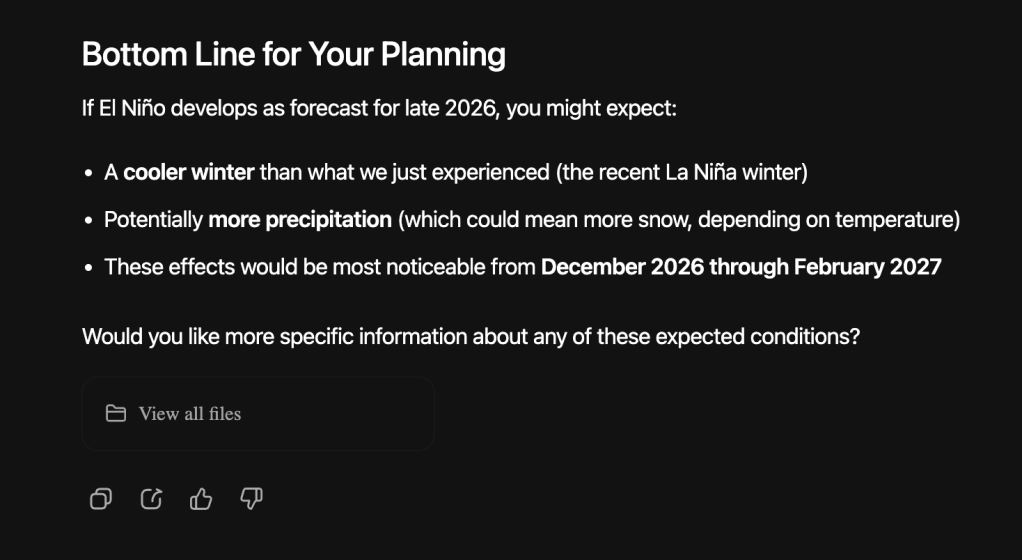Image resolution: width=1022 pixels, height=560 pixels.
Task: Click the copy response icon
Action: tap(101, 498)
